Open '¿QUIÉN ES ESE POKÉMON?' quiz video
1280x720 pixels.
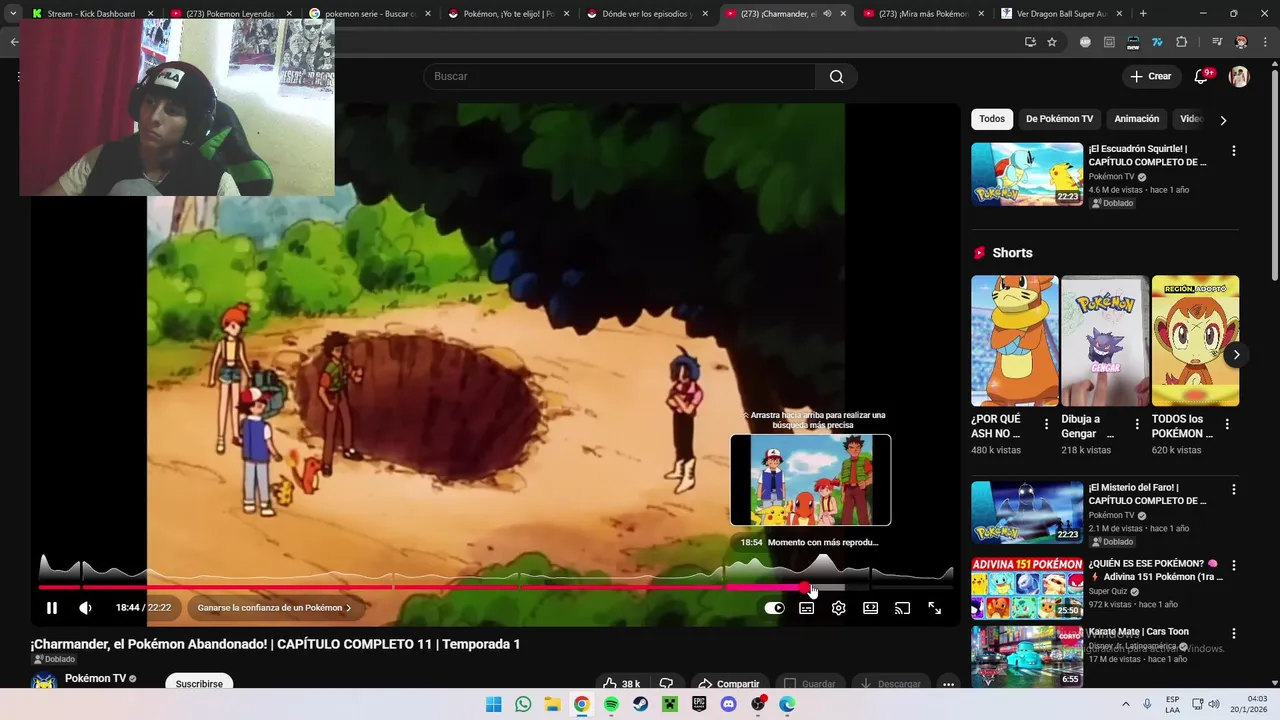[1027, 589]
